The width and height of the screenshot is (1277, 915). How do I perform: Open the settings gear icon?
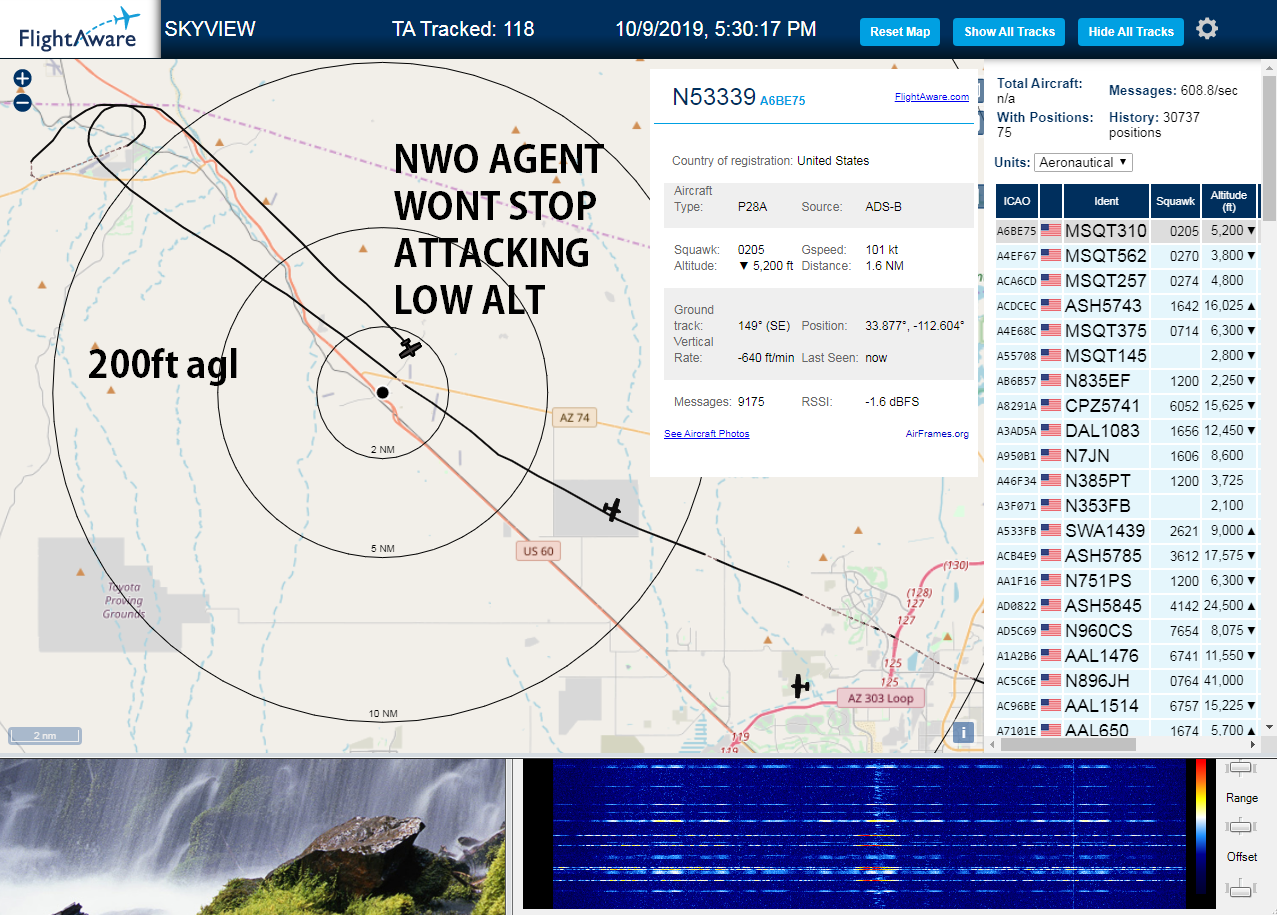tap(1207, 29)
